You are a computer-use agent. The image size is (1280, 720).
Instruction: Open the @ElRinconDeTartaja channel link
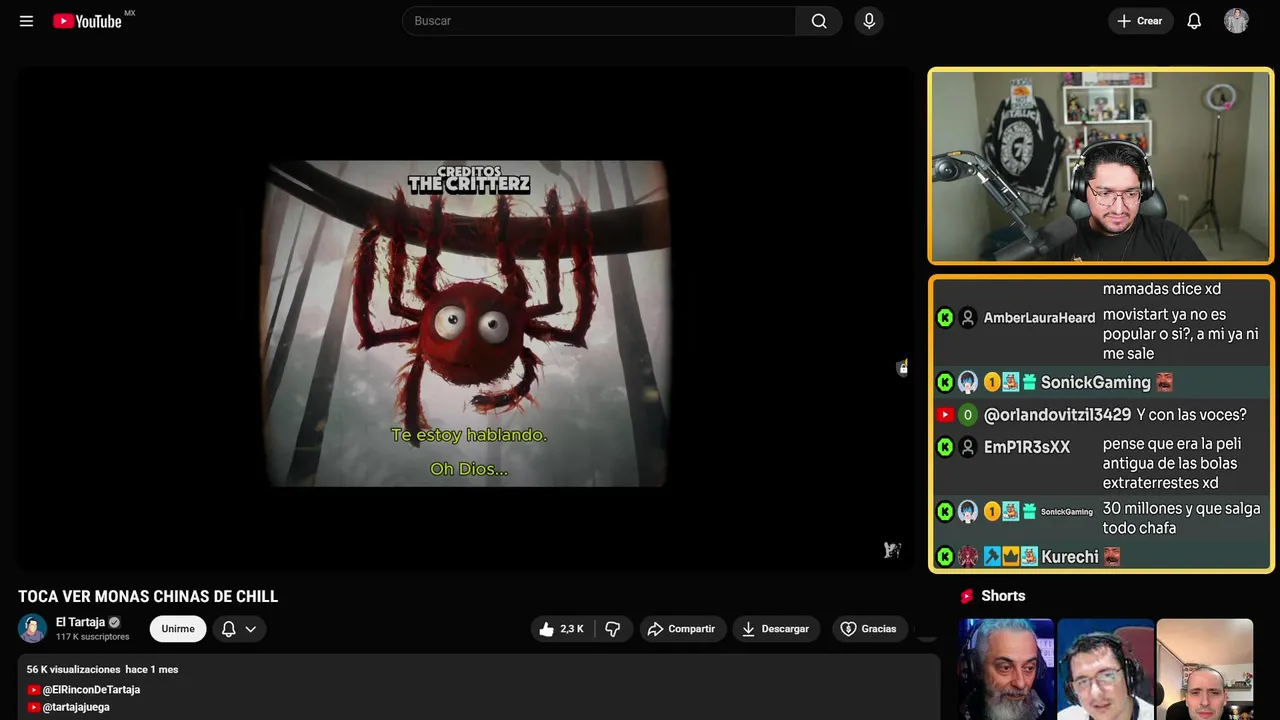[x=91, y=690]
